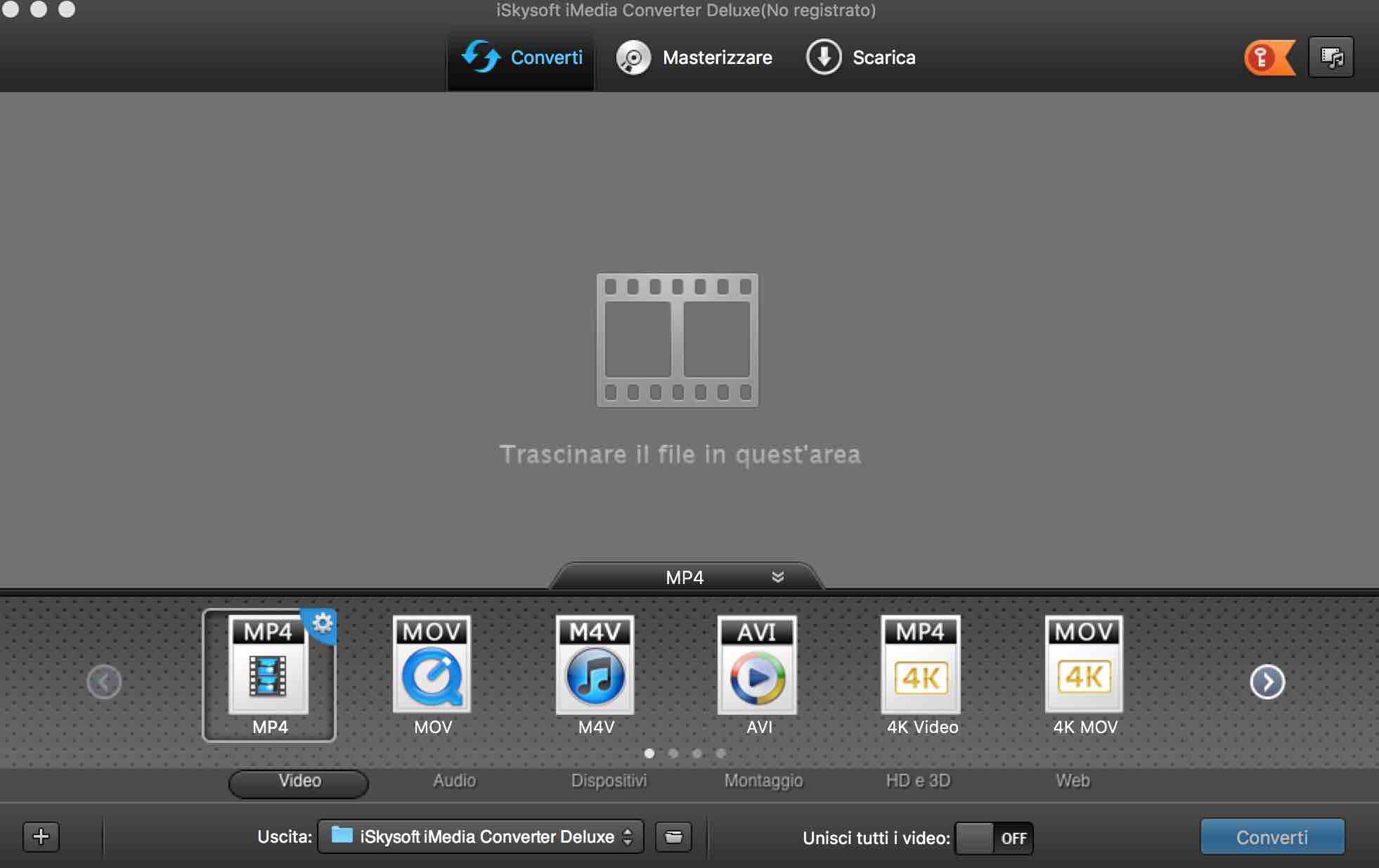1379x868 pixels.
Task: Open the Audio format category
Action: pyautogui.click(x=454, y=781)
